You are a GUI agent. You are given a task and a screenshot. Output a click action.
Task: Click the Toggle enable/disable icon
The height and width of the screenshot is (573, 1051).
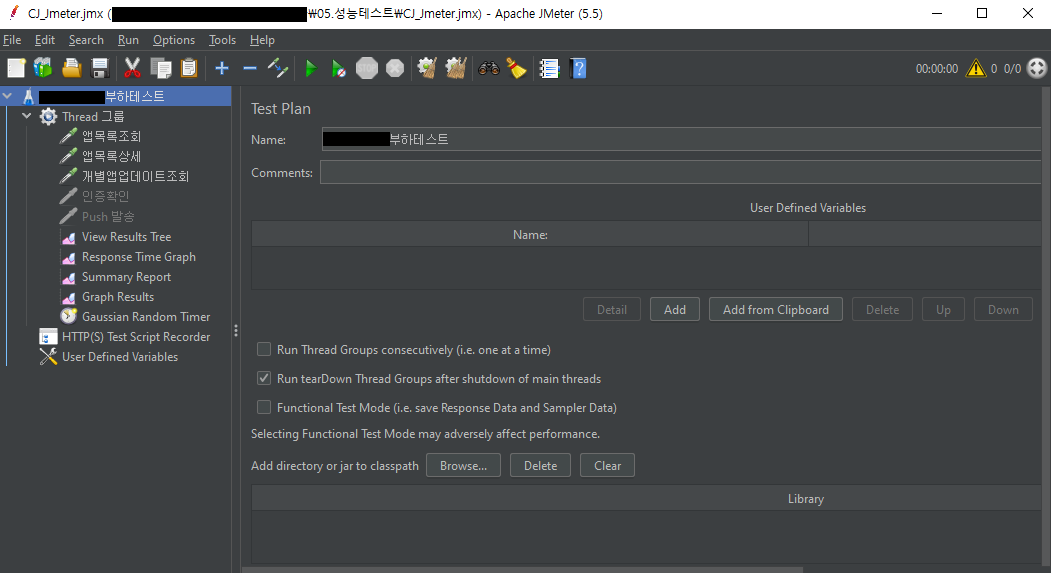coord(277,68)
